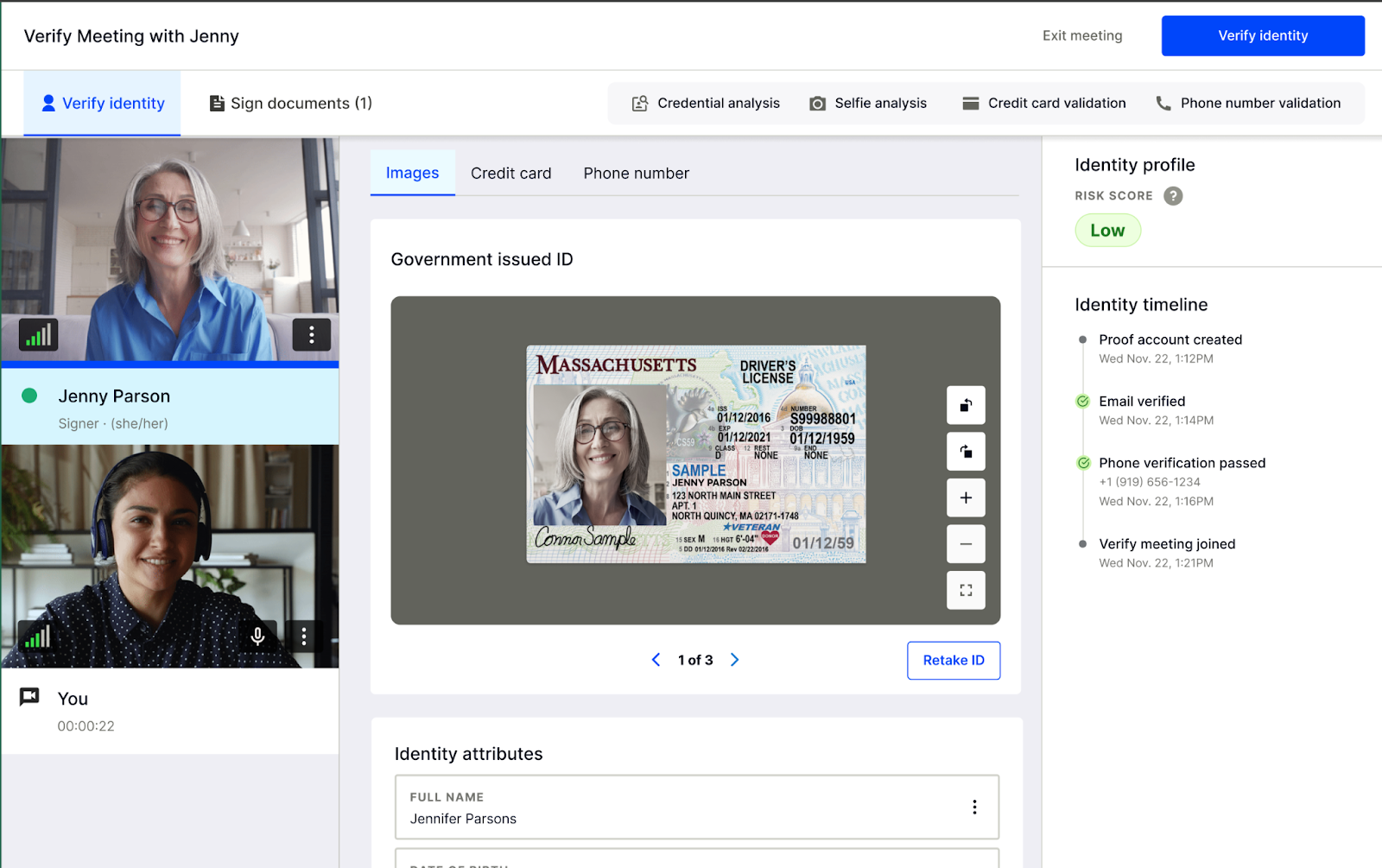Image resolution: width=1382 pixels, height=868 pixels.
Task: Open your own video options menu
Action: pyautogui.click(x=304, y=637)
